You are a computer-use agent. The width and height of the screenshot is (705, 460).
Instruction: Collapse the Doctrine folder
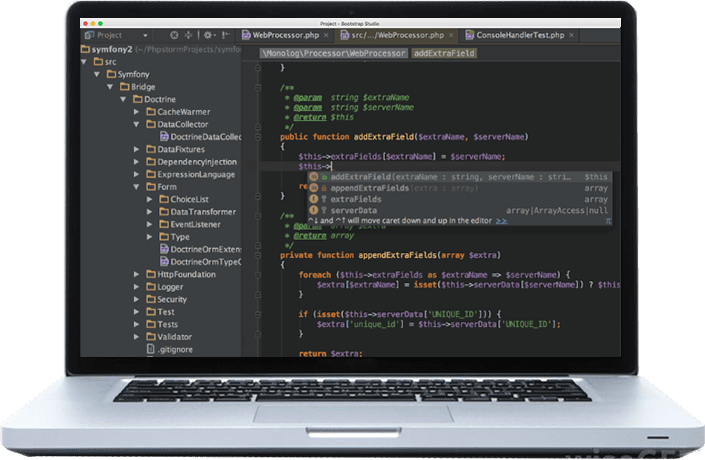click(124, 100)
